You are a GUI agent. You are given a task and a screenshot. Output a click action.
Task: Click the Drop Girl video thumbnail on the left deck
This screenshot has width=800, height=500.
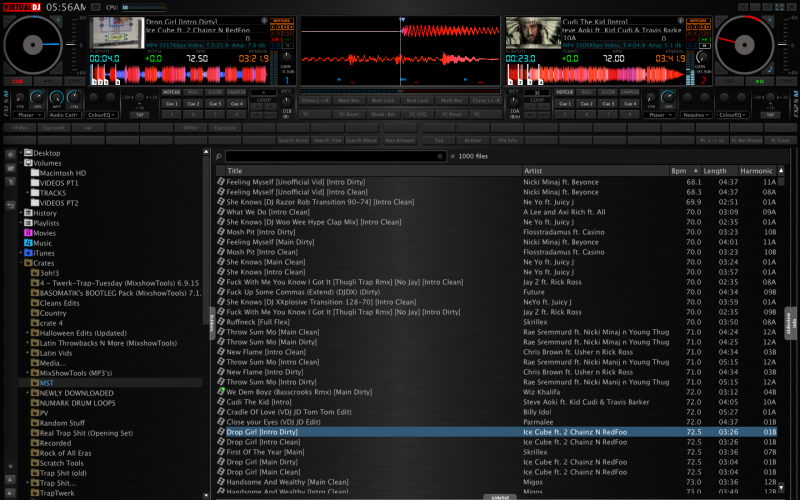point(117,33)
